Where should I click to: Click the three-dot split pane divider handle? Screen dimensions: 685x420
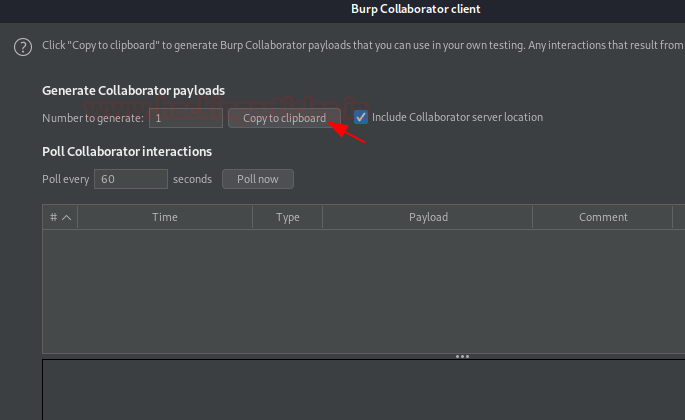(462, 357)
